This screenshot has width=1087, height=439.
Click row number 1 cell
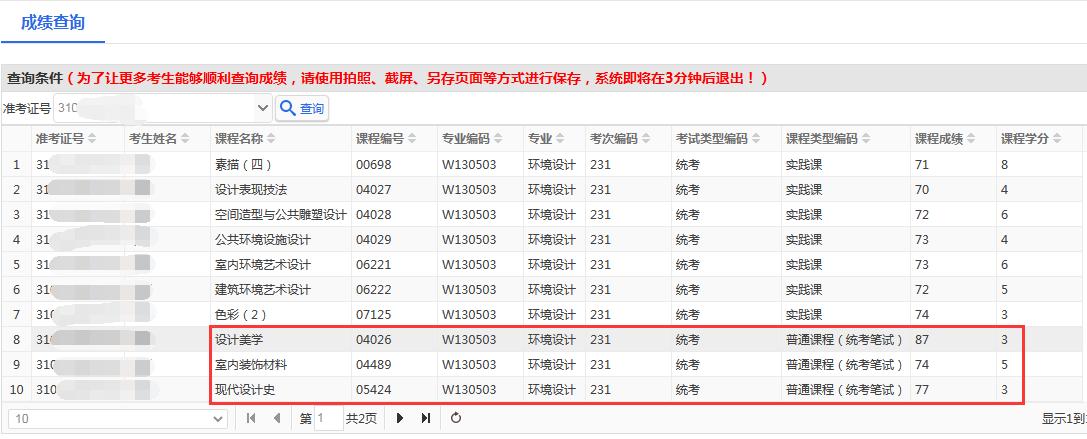pyautogui.click(x=17, y=165)
